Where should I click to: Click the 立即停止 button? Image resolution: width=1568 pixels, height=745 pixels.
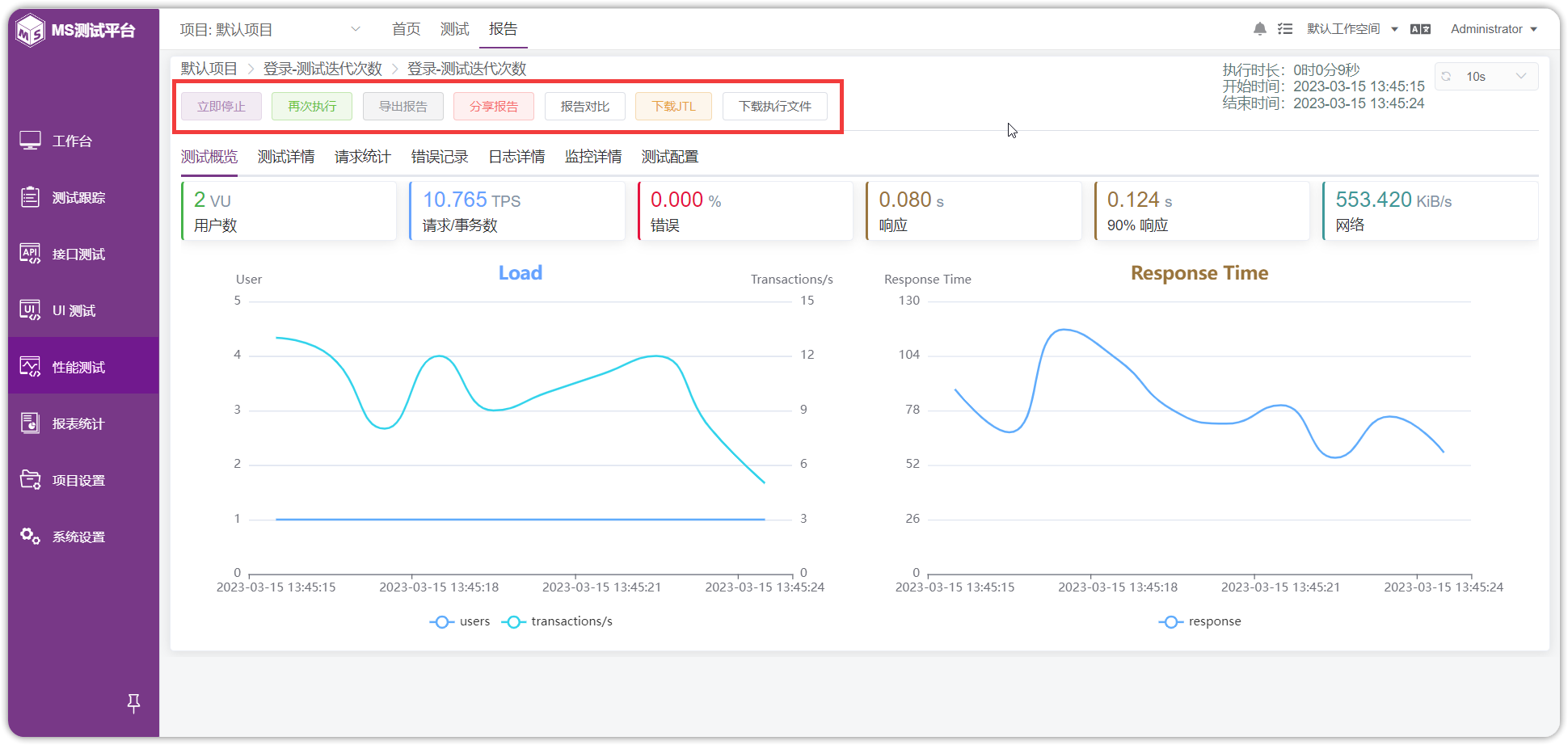221,107
